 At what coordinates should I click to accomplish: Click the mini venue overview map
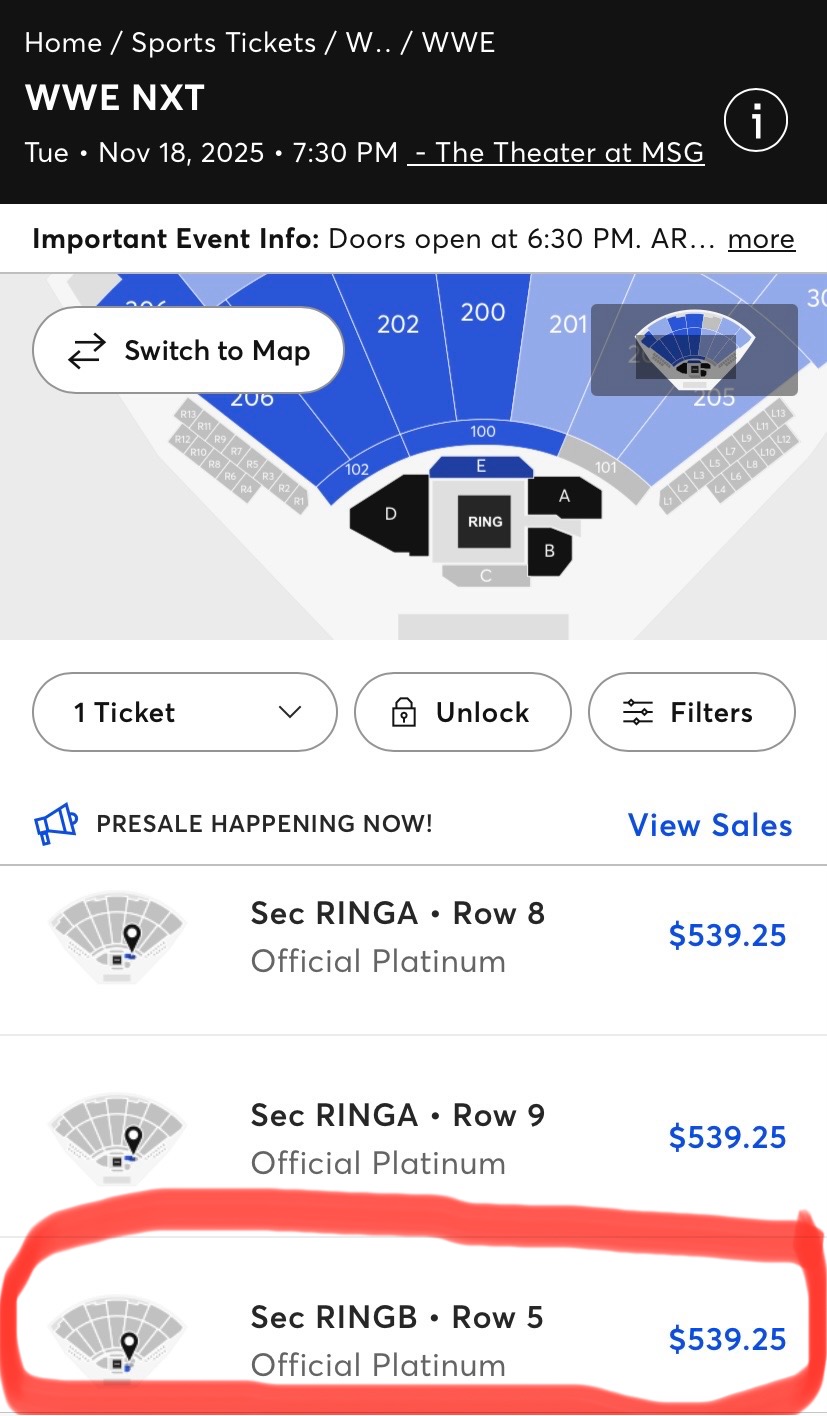[x=694, y=349]
